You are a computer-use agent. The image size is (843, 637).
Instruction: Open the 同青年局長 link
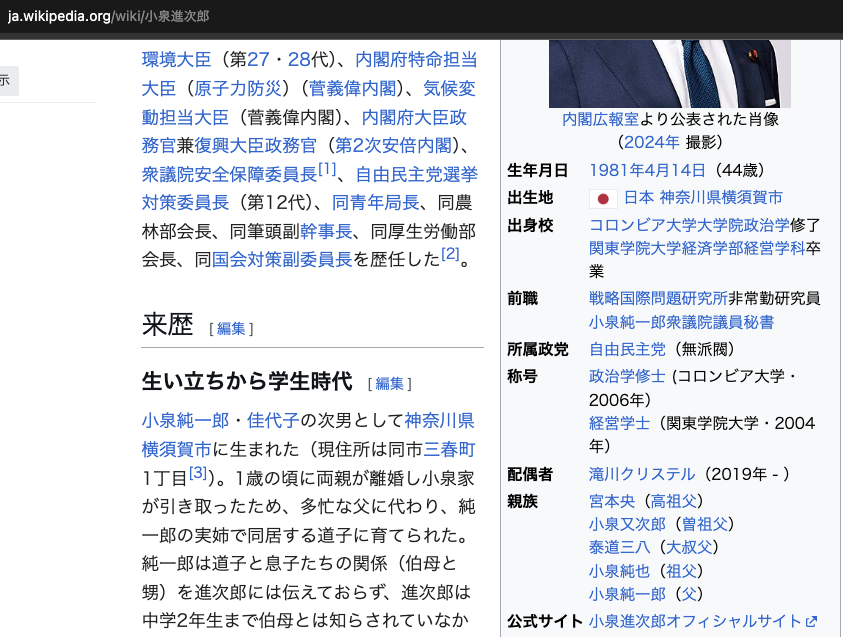pyautogui.click(x=375, y=203)
